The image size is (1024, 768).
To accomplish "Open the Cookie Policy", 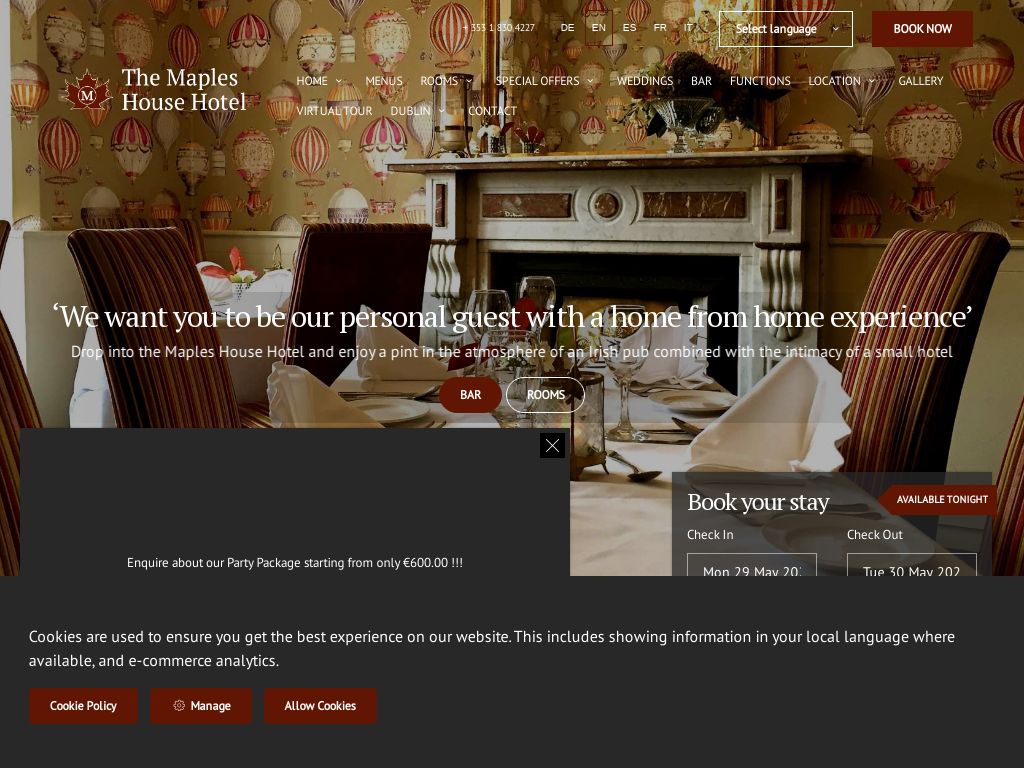I will pos(83,706).
